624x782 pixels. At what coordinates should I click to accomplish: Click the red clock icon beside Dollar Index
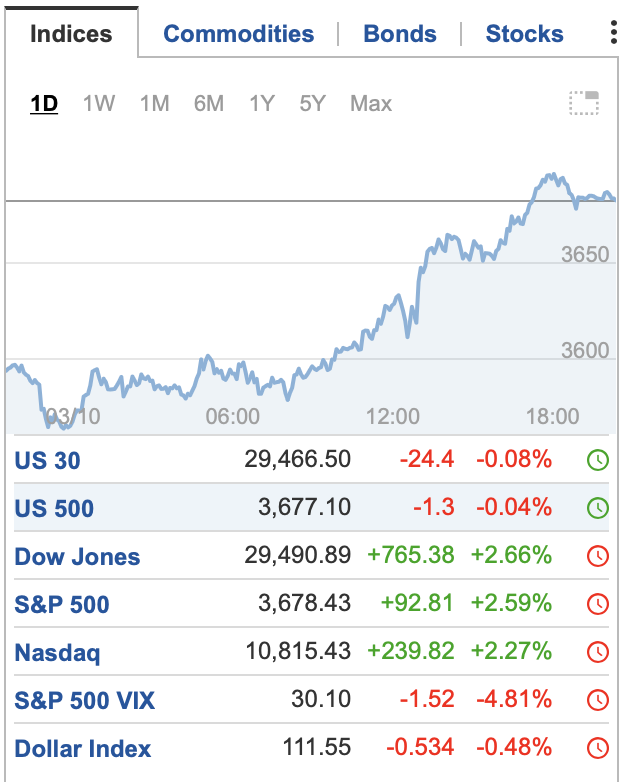(x=597, y=748)
